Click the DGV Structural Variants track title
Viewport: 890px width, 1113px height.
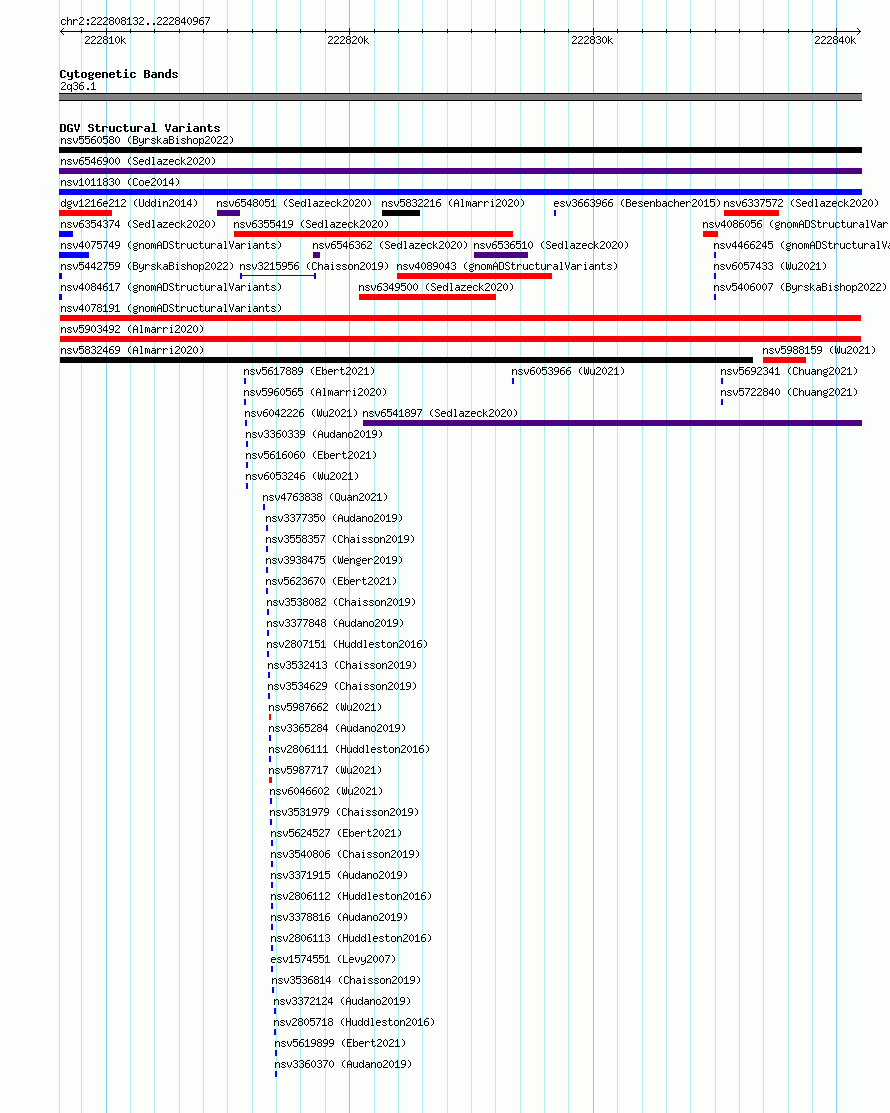[x=140, y=128]
